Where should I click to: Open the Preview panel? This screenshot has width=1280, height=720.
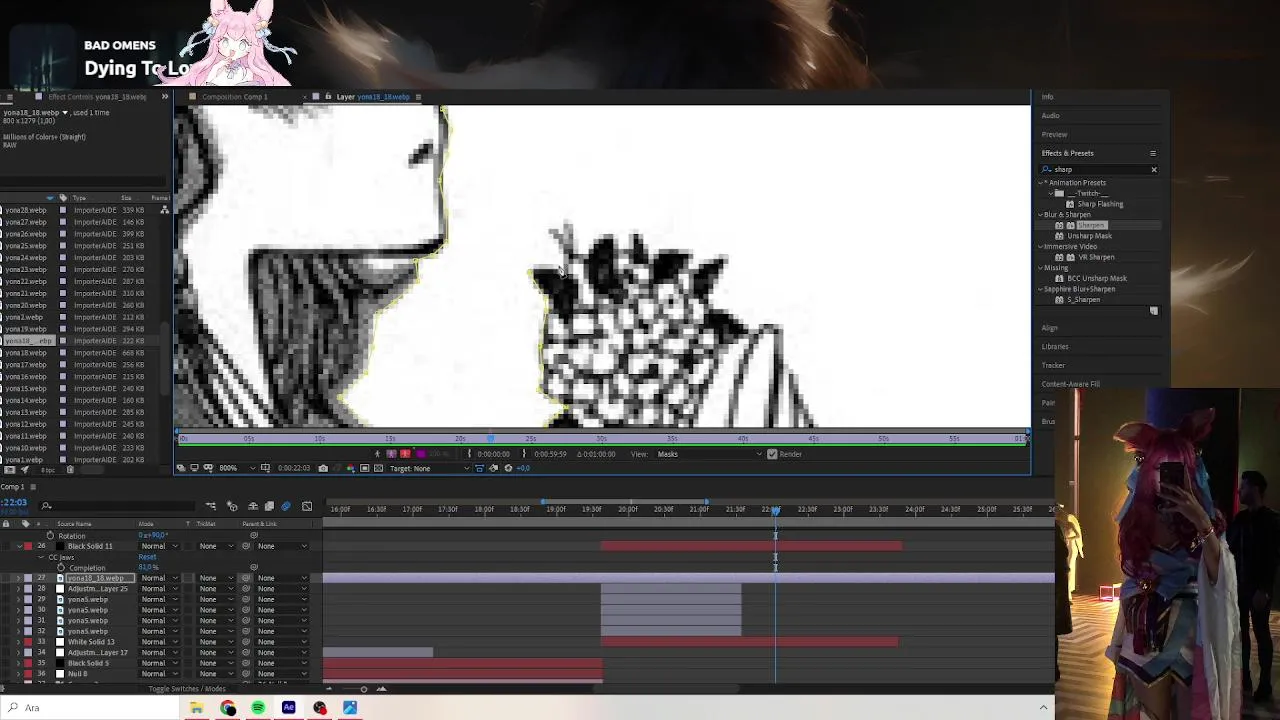tap(1054, 134)
